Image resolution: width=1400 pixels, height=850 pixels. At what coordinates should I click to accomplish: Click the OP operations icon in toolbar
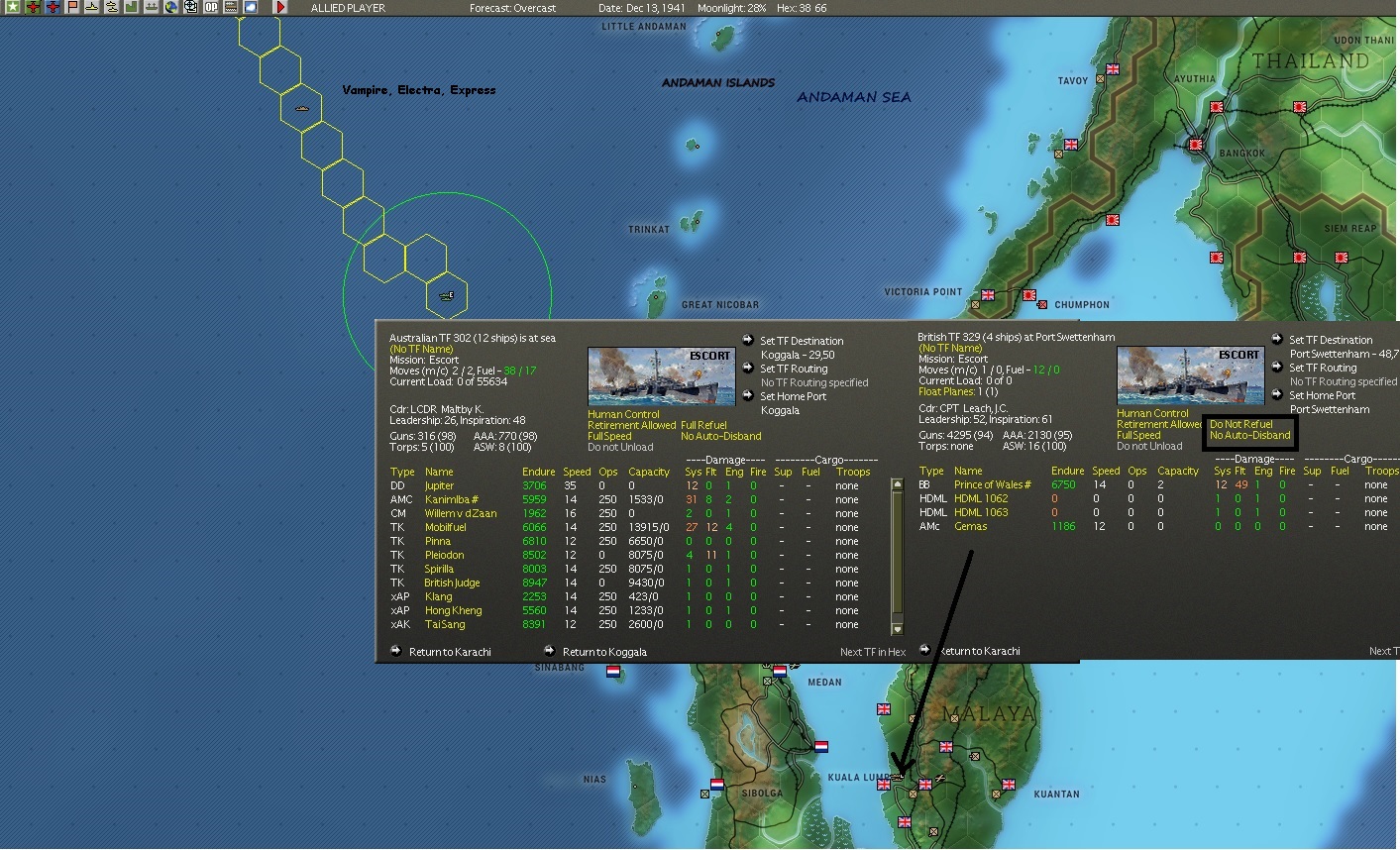[211, 7]
